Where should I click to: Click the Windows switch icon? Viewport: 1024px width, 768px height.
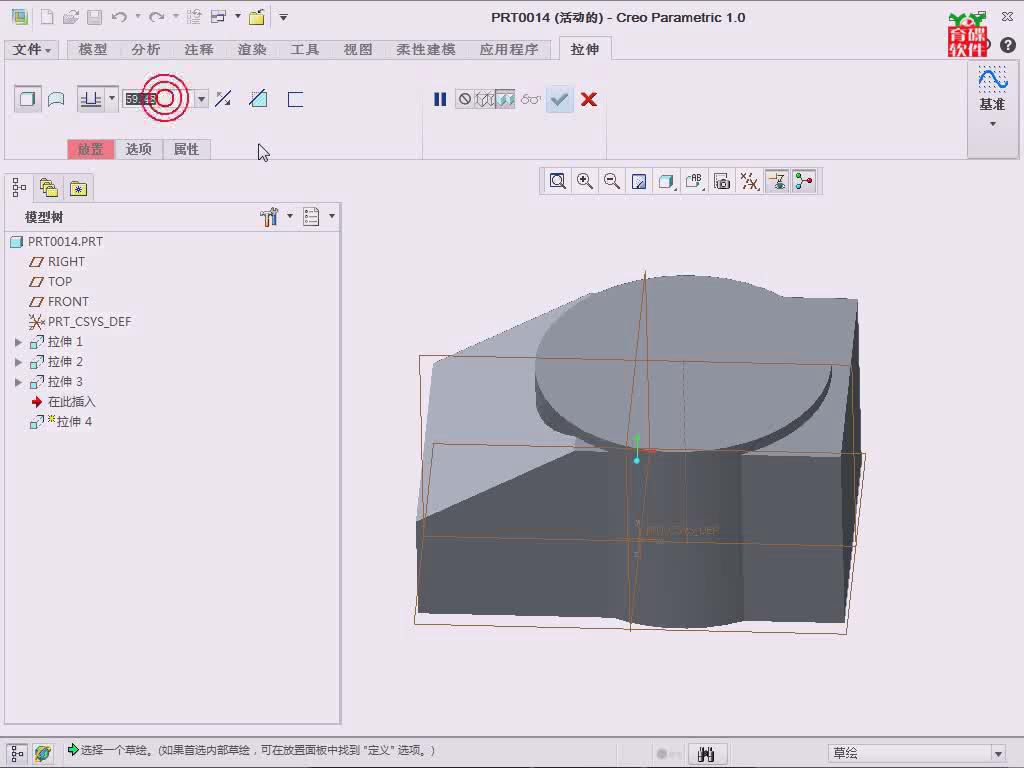[218, 17]
